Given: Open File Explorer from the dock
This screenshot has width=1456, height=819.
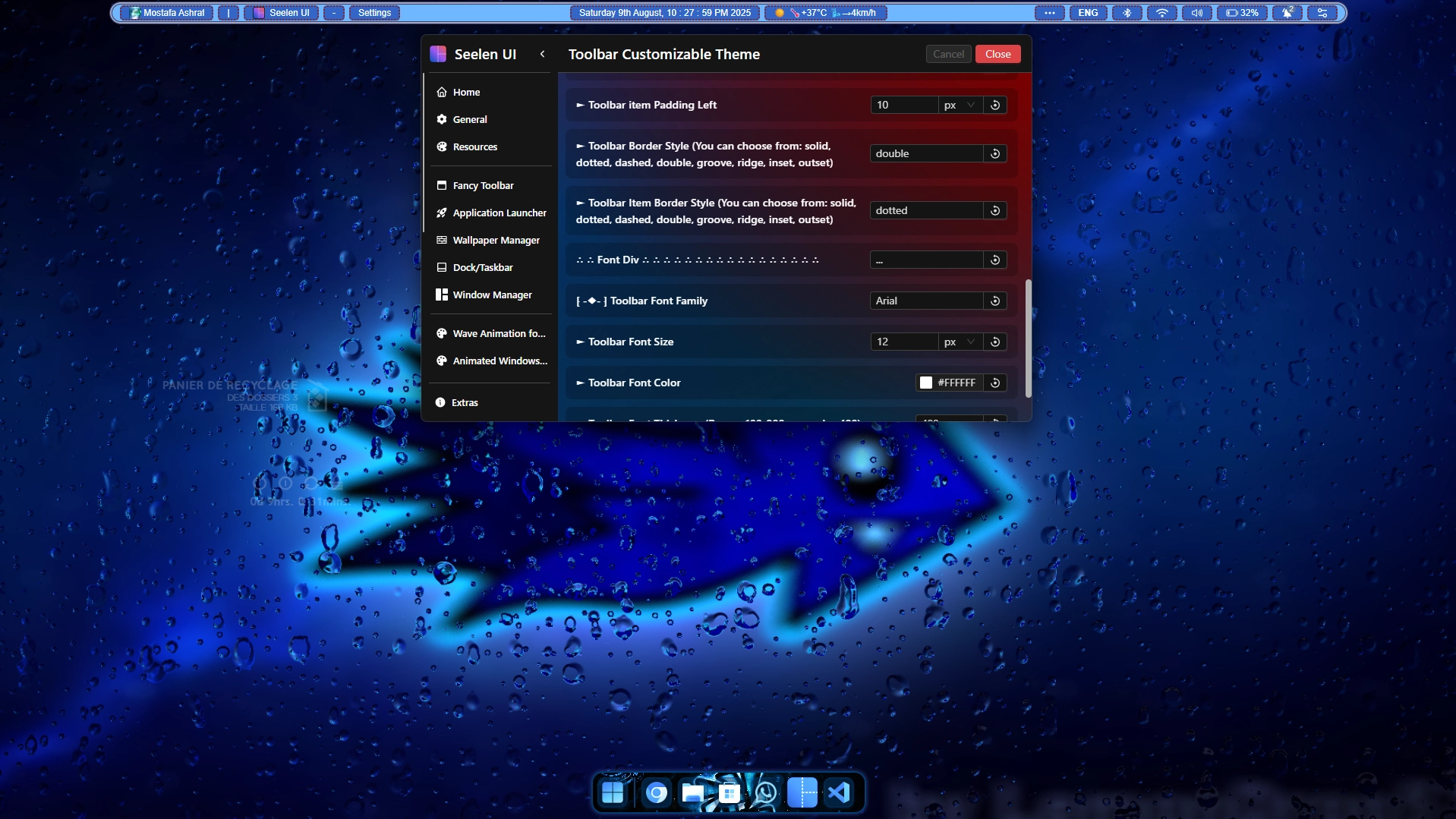Looking at the screenshot, I should tap(693, 793).
